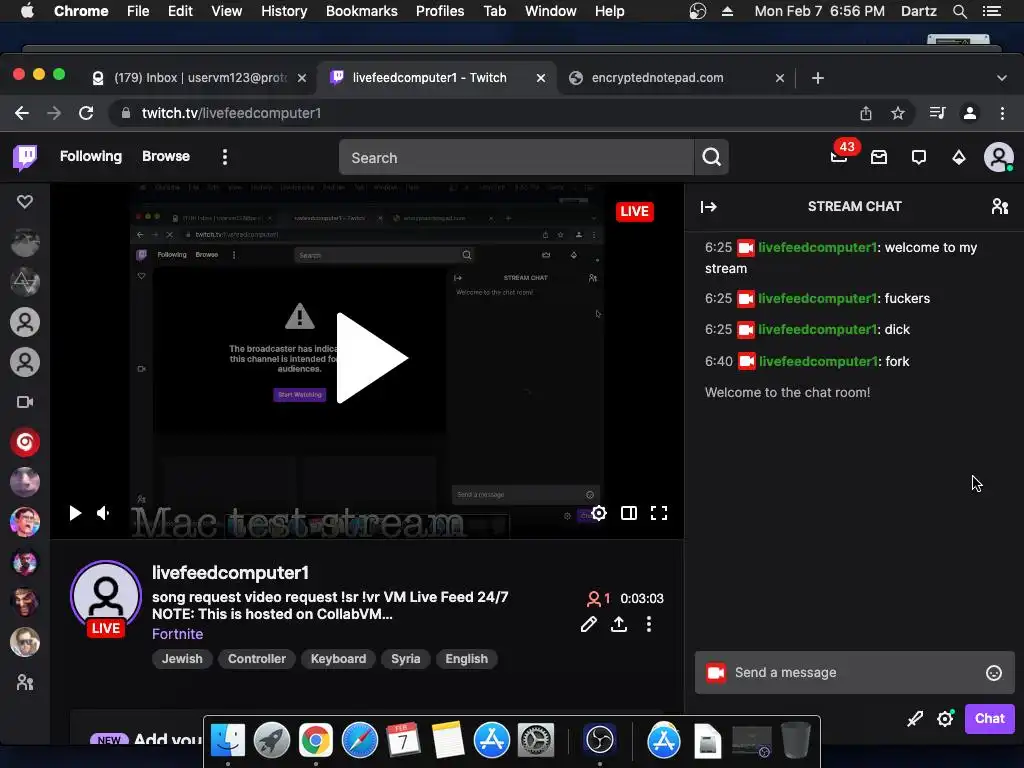Open the channel more options dots

pyautogui.click(x=648, y=624)
